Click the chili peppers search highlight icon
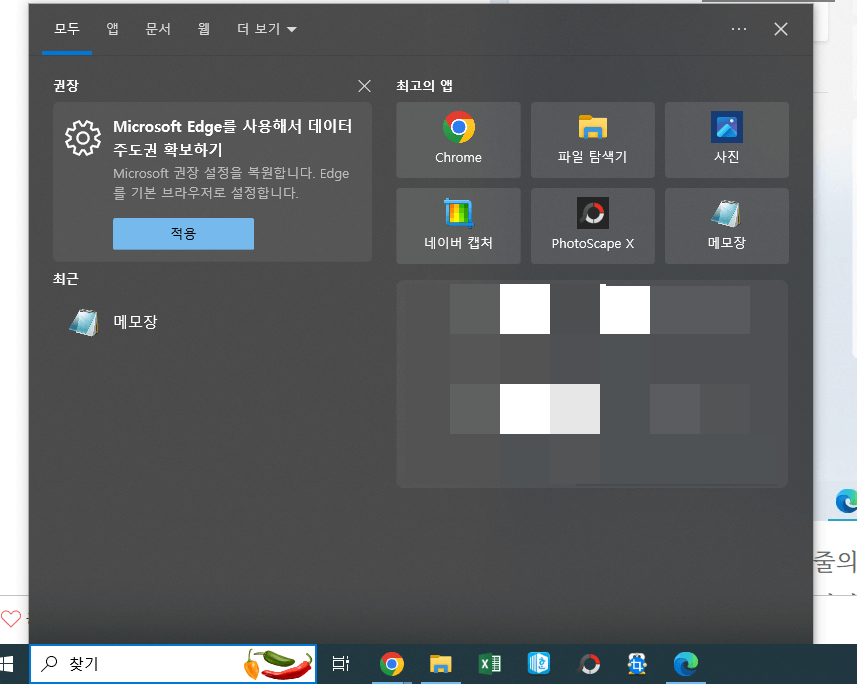This screenshot has width=857, height=684. (278, 664)
